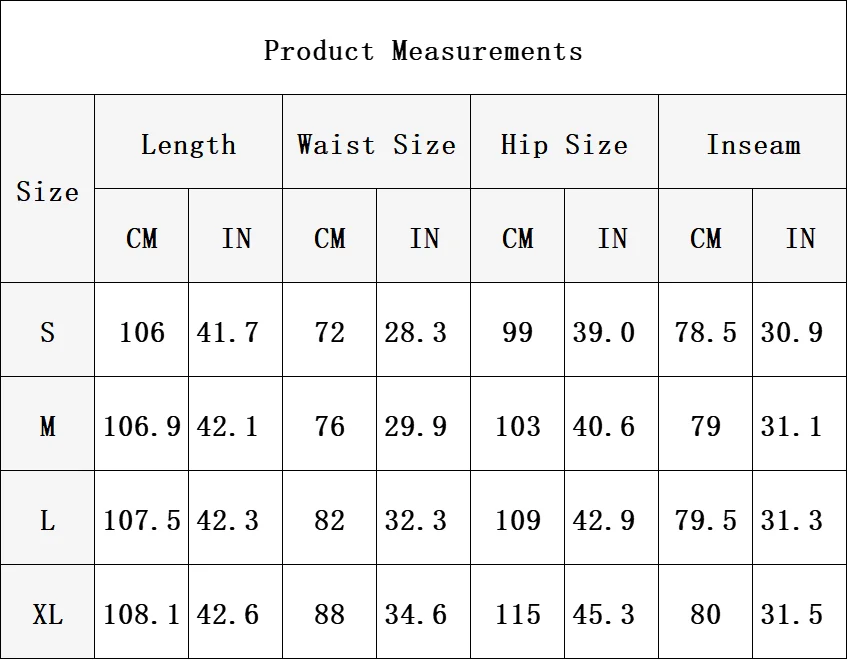This screenshot has width=847, height=660.
Task: Select the Length column header
Action: pyautogui.click(x=188, y=144)
